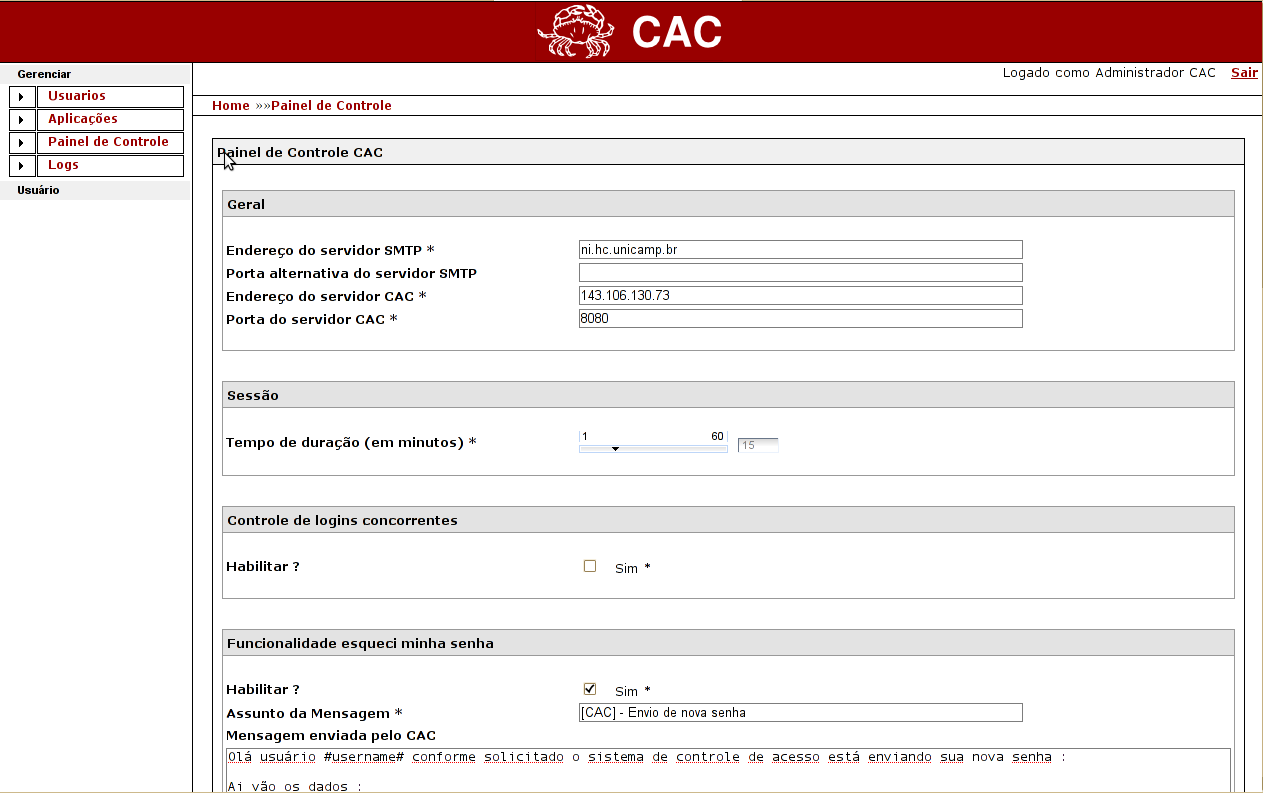Click the session duration slider handle

tap(616, 449)
